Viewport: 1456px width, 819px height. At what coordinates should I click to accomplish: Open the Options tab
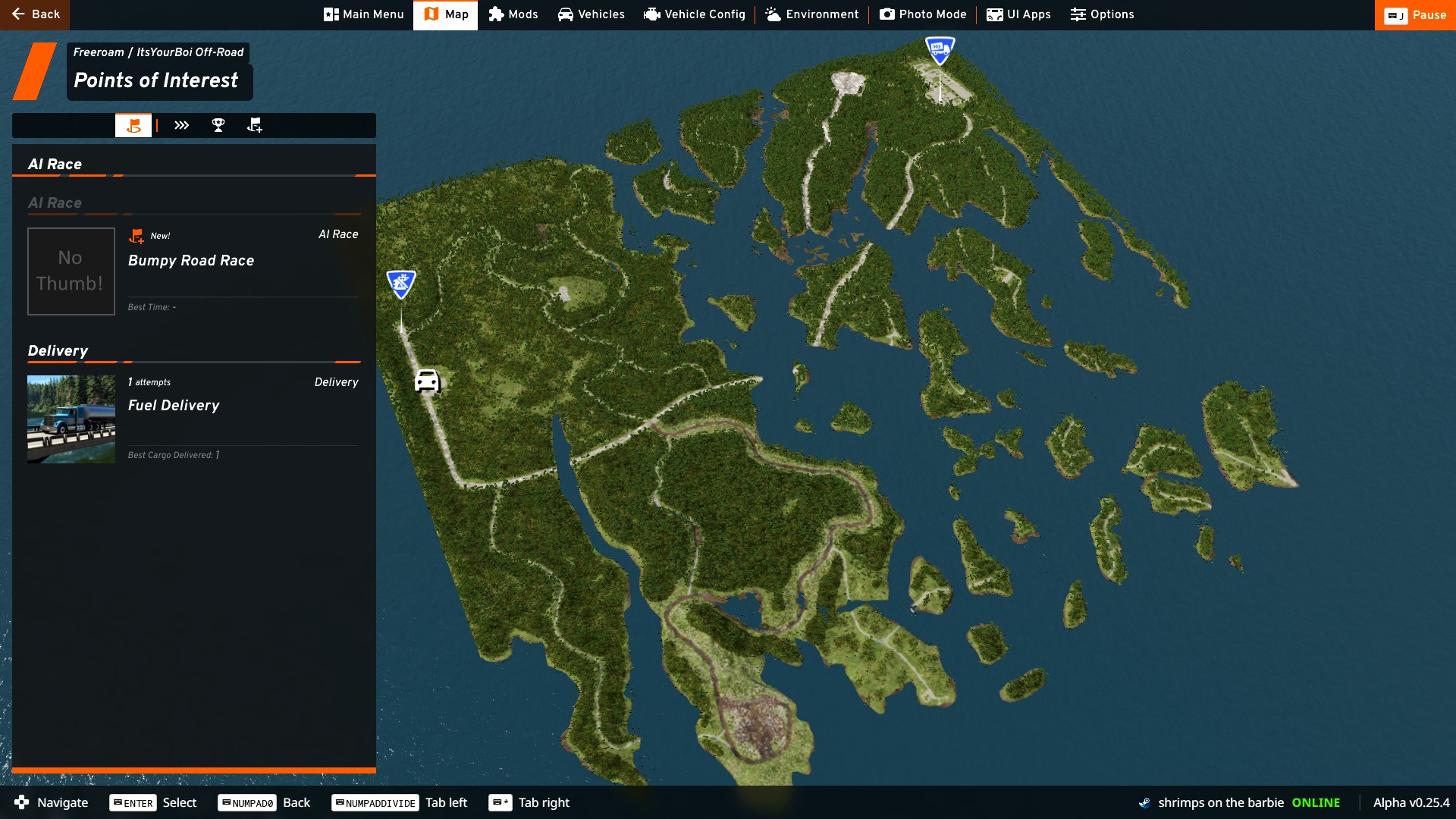[x=1102, y=14]
